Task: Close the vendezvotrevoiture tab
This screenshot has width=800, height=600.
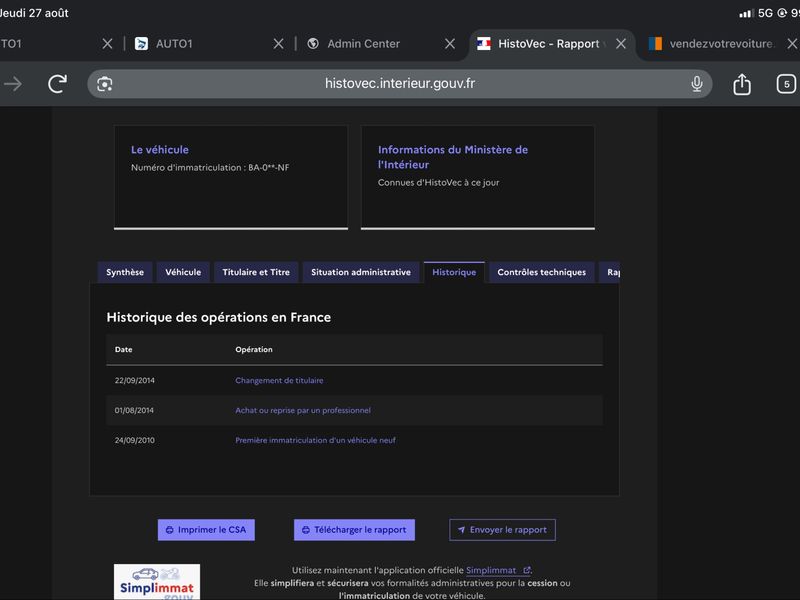Action: 792,44
